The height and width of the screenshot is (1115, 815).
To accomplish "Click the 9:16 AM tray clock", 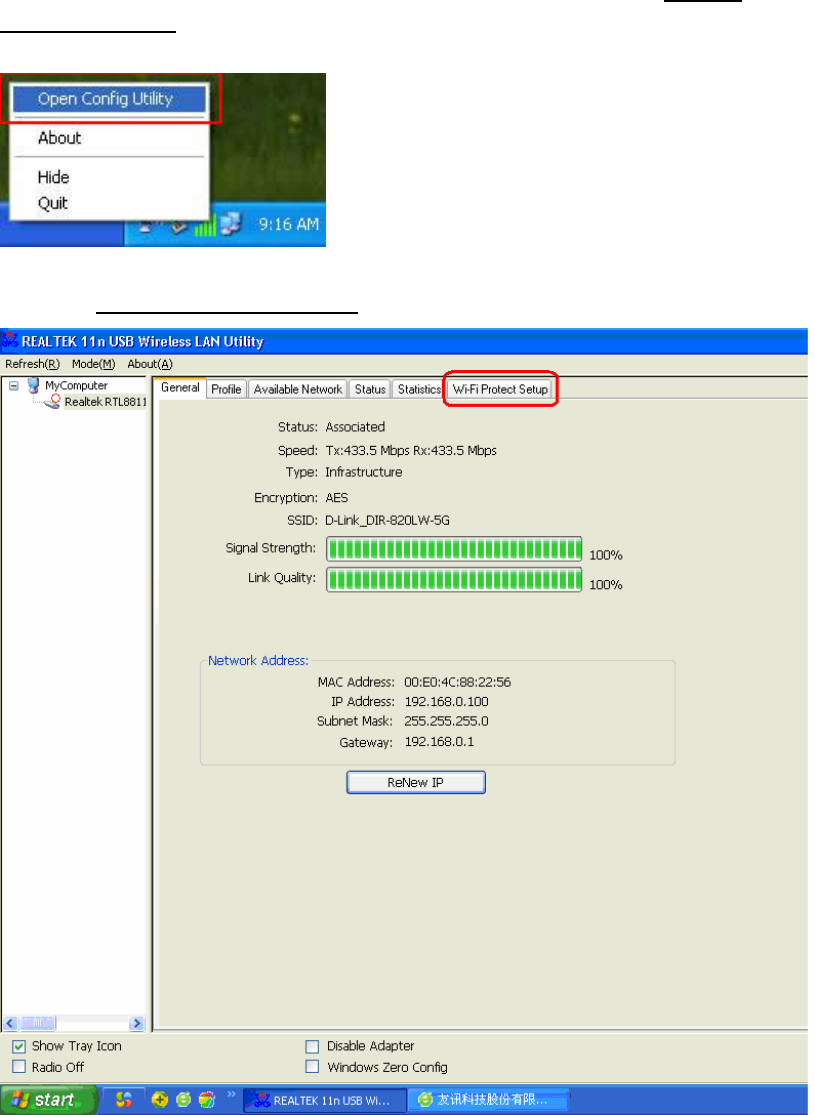I will (287, 225).
